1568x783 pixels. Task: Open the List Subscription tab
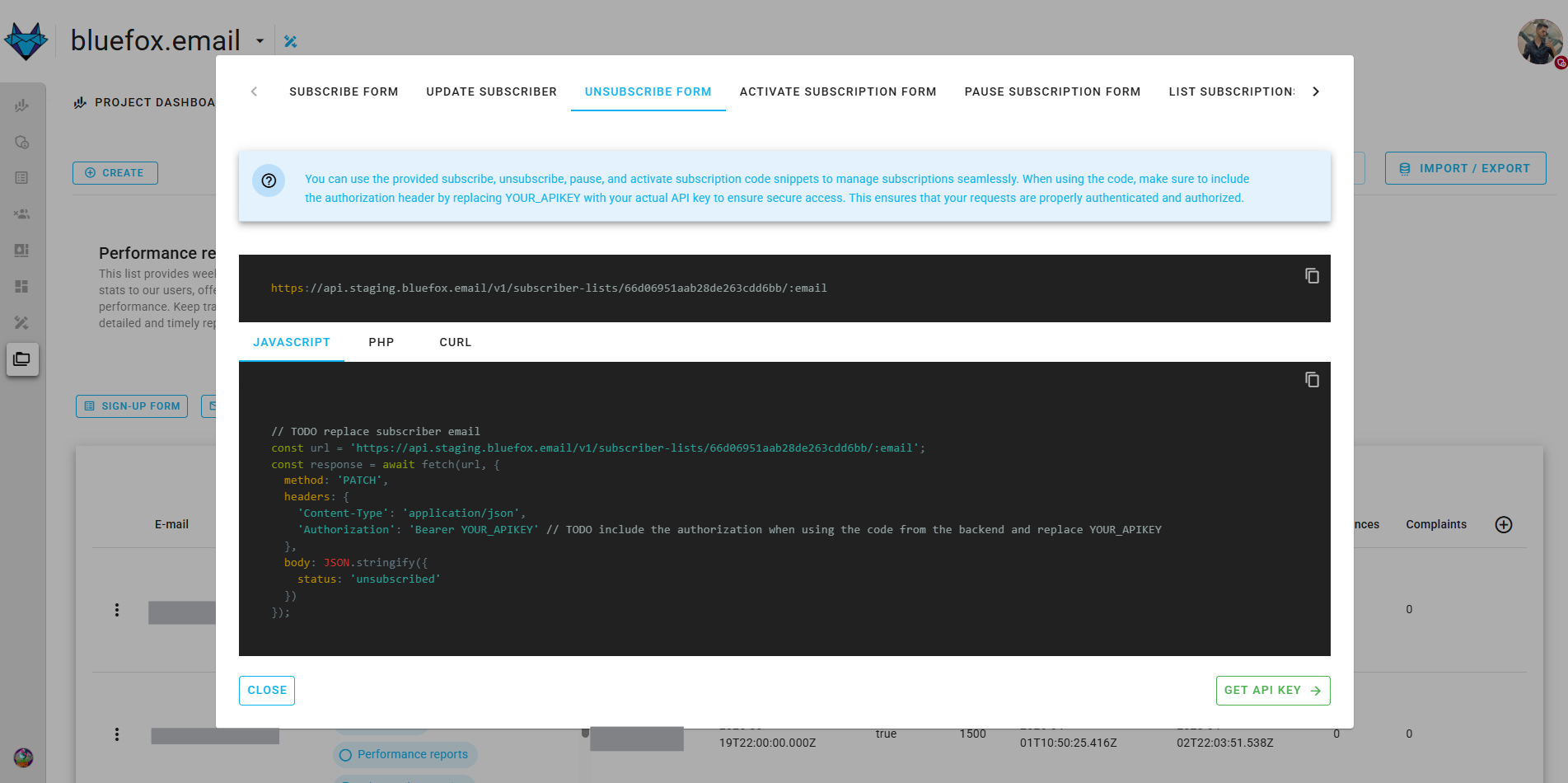(x=1231, y=91)
